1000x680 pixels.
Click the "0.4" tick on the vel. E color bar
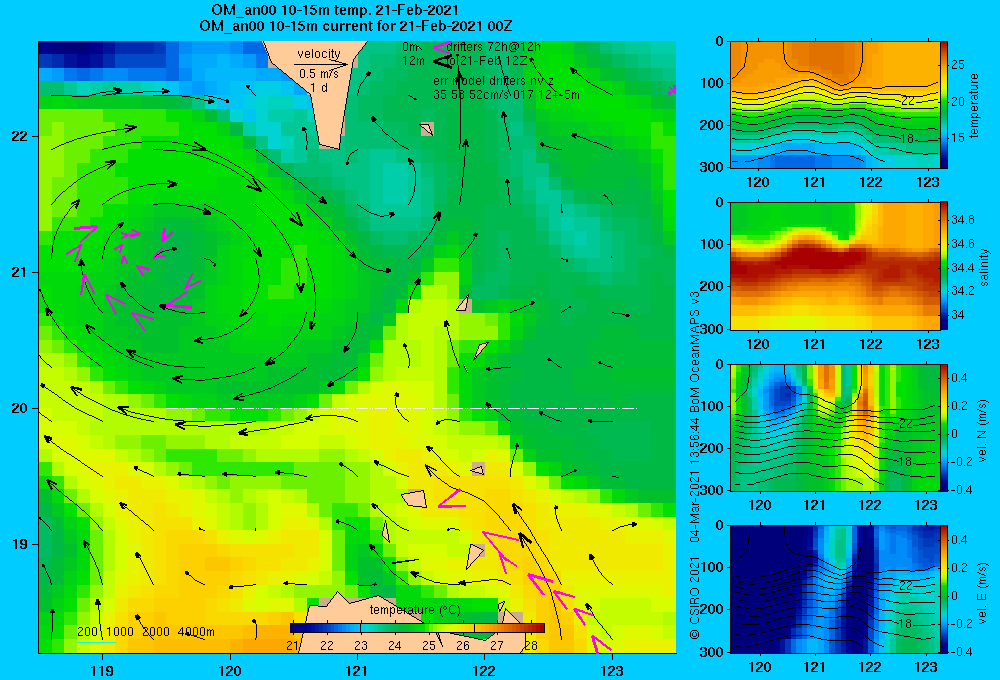pyautogui.click(x=959, y=540)
